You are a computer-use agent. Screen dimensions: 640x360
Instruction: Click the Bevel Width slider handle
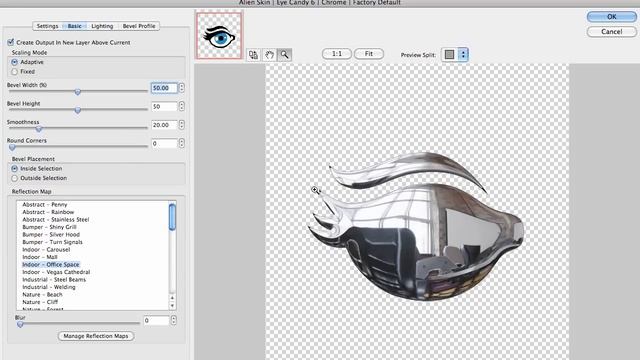pyautogui.click(x=78, y=92)
